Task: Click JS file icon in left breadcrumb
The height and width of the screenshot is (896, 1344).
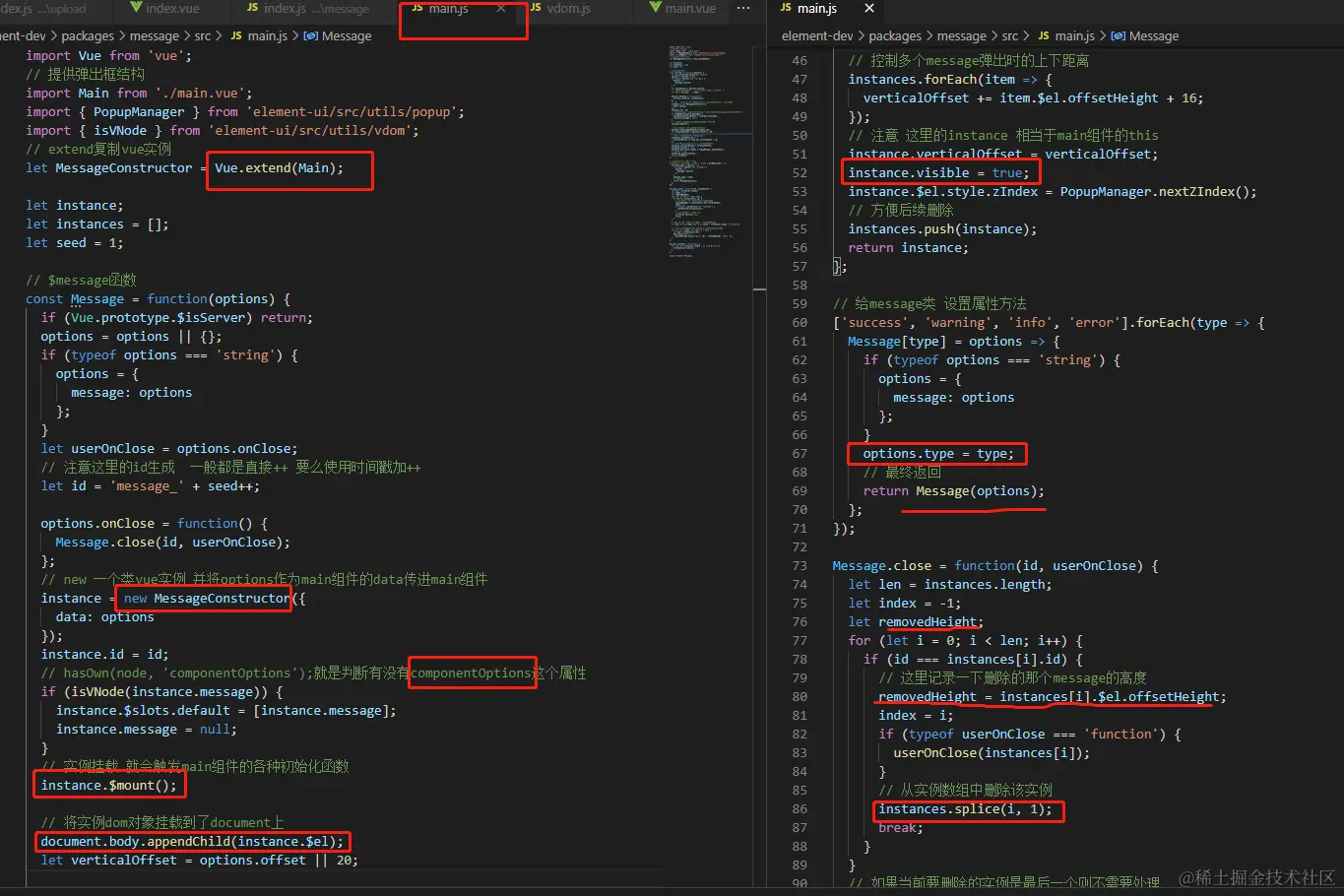Action: pyautogui.click(x=236, y=35)
